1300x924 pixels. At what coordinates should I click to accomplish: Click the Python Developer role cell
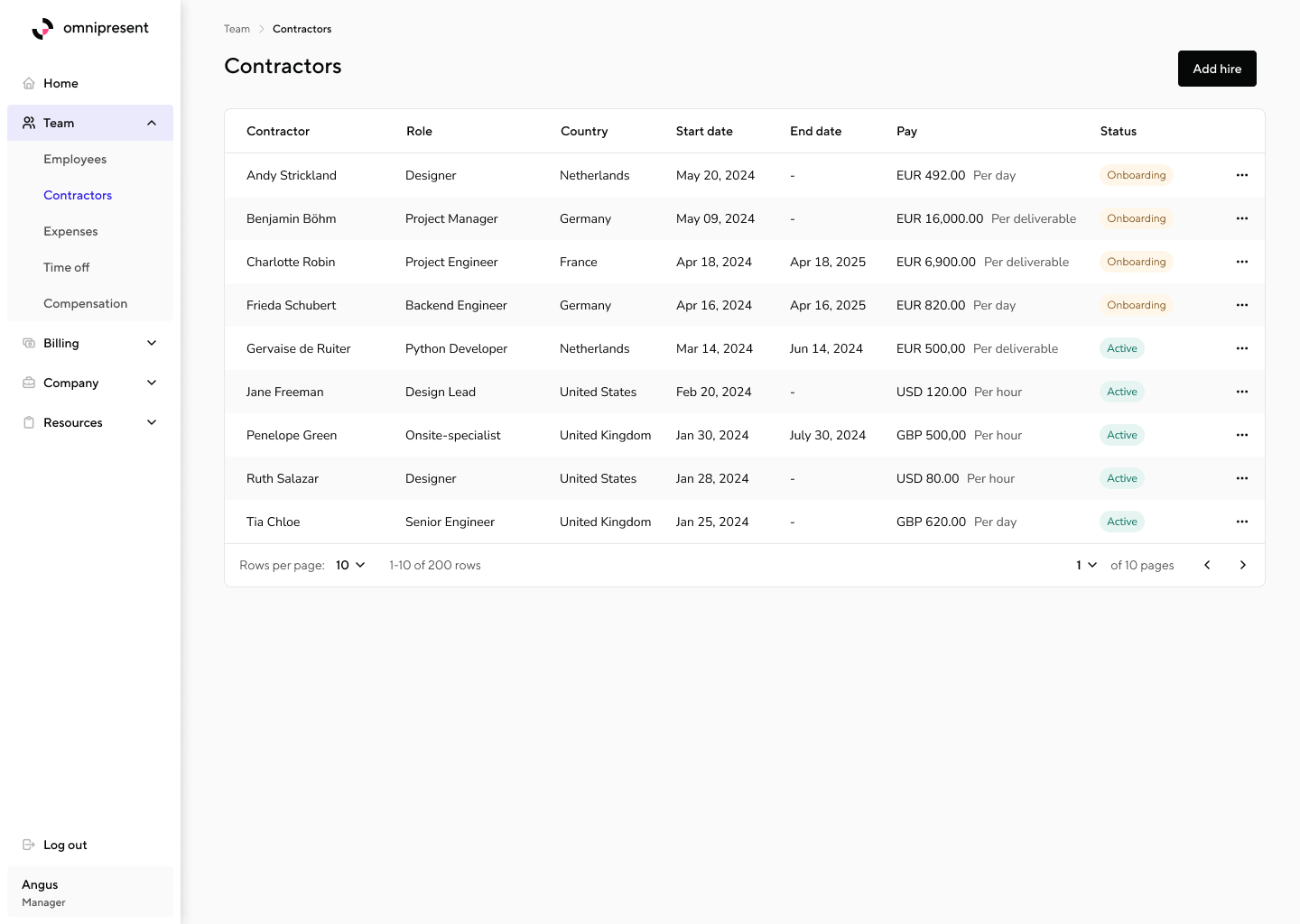coord(456,348)
